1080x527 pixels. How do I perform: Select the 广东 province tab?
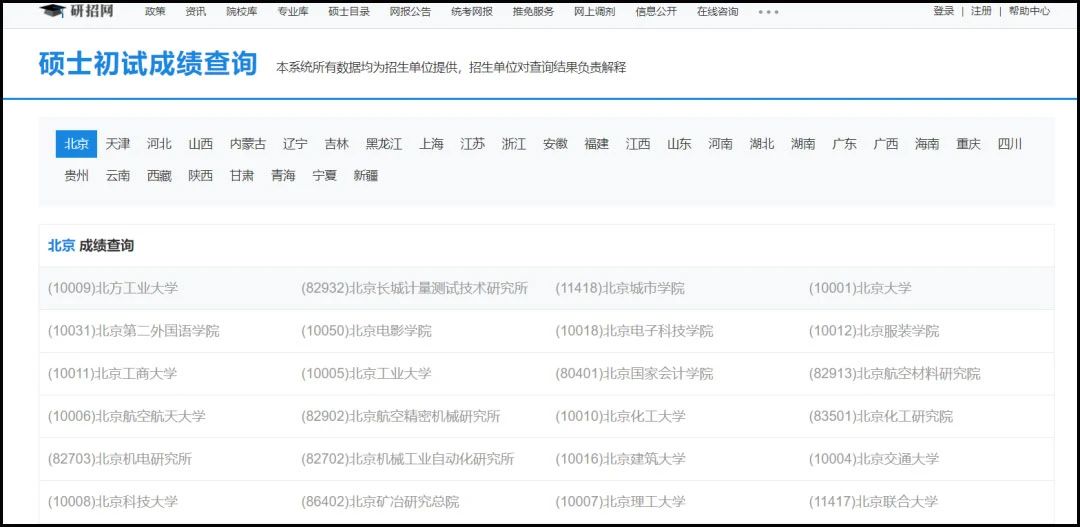844,144
